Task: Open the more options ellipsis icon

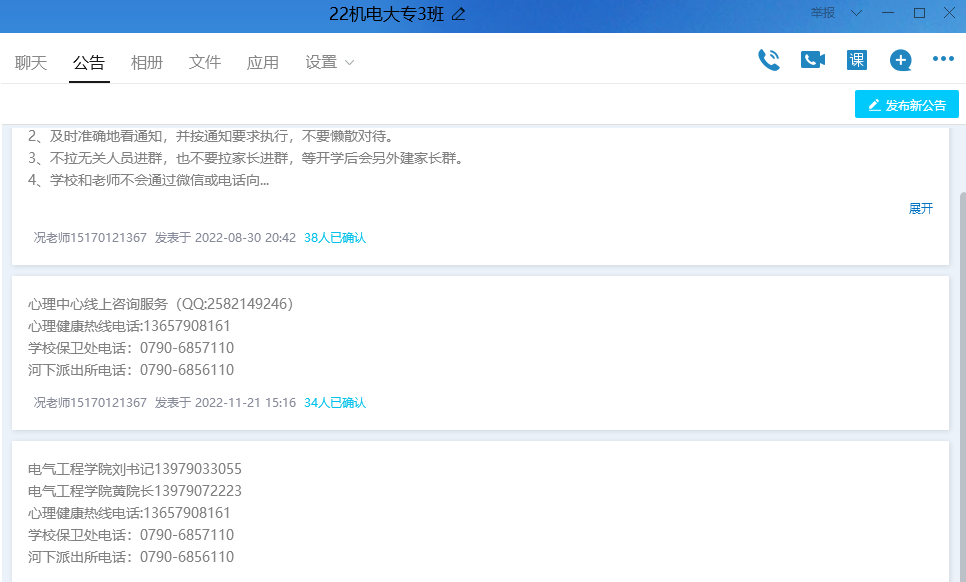Action: 943,60
